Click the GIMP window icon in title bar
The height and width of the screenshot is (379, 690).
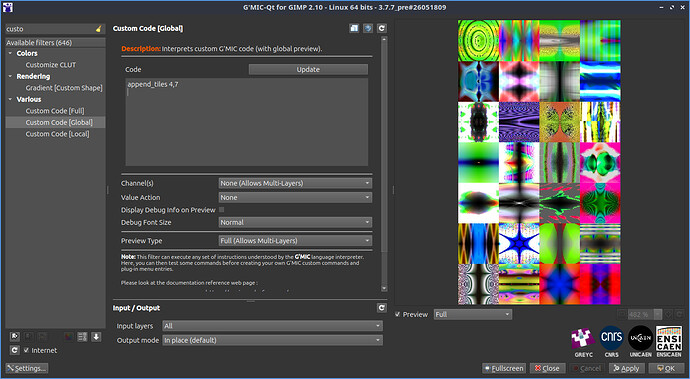click(7, 7)
